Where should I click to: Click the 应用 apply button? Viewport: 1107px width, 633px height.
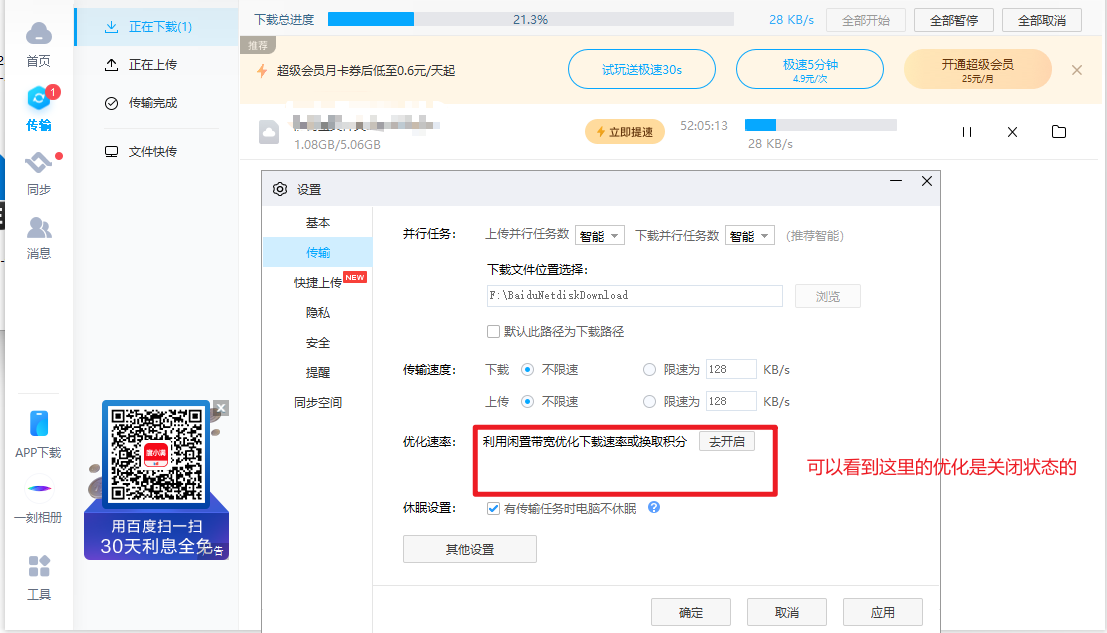click(882, 613)
